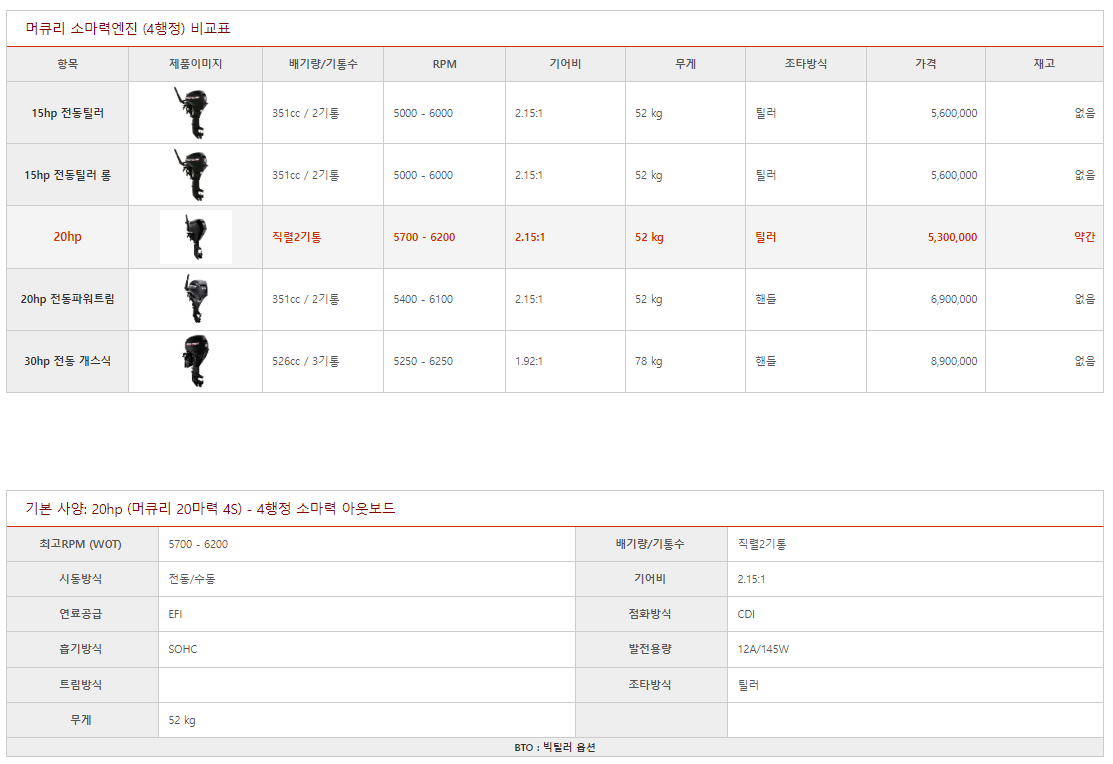Click the red 약간 stock status
Screen dimensions: 1113x764
click(1085, 237)
